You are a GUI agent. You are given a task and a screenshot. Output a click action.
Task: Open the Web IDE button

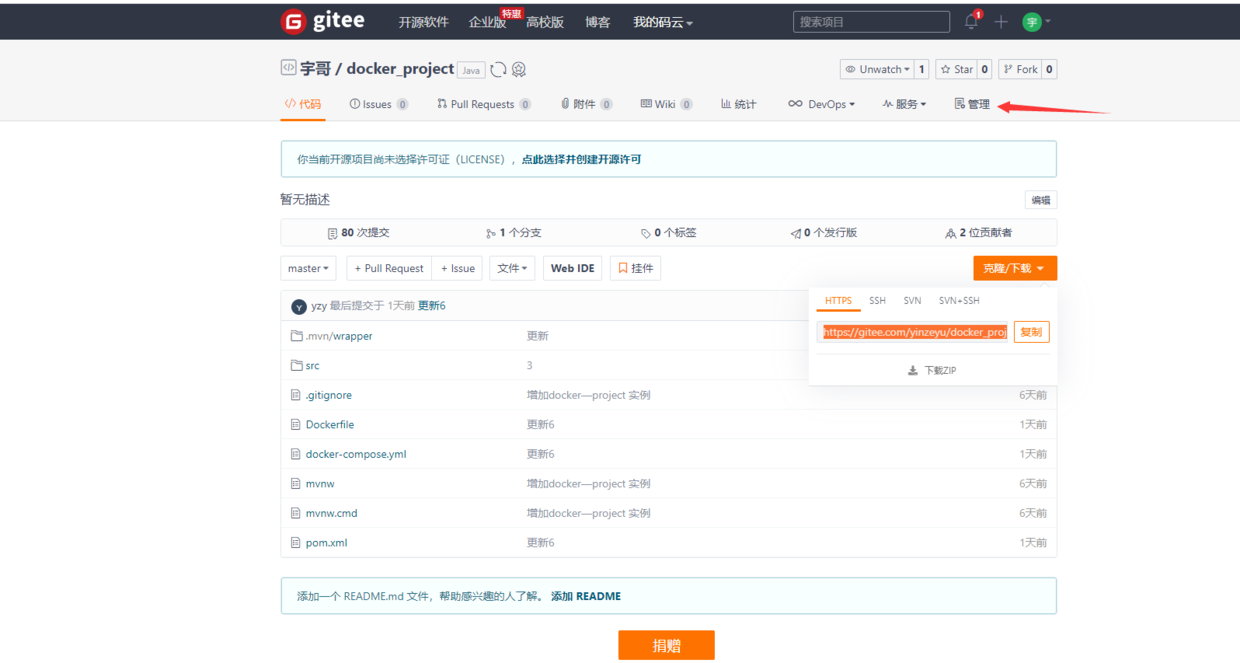coord(573,268)
